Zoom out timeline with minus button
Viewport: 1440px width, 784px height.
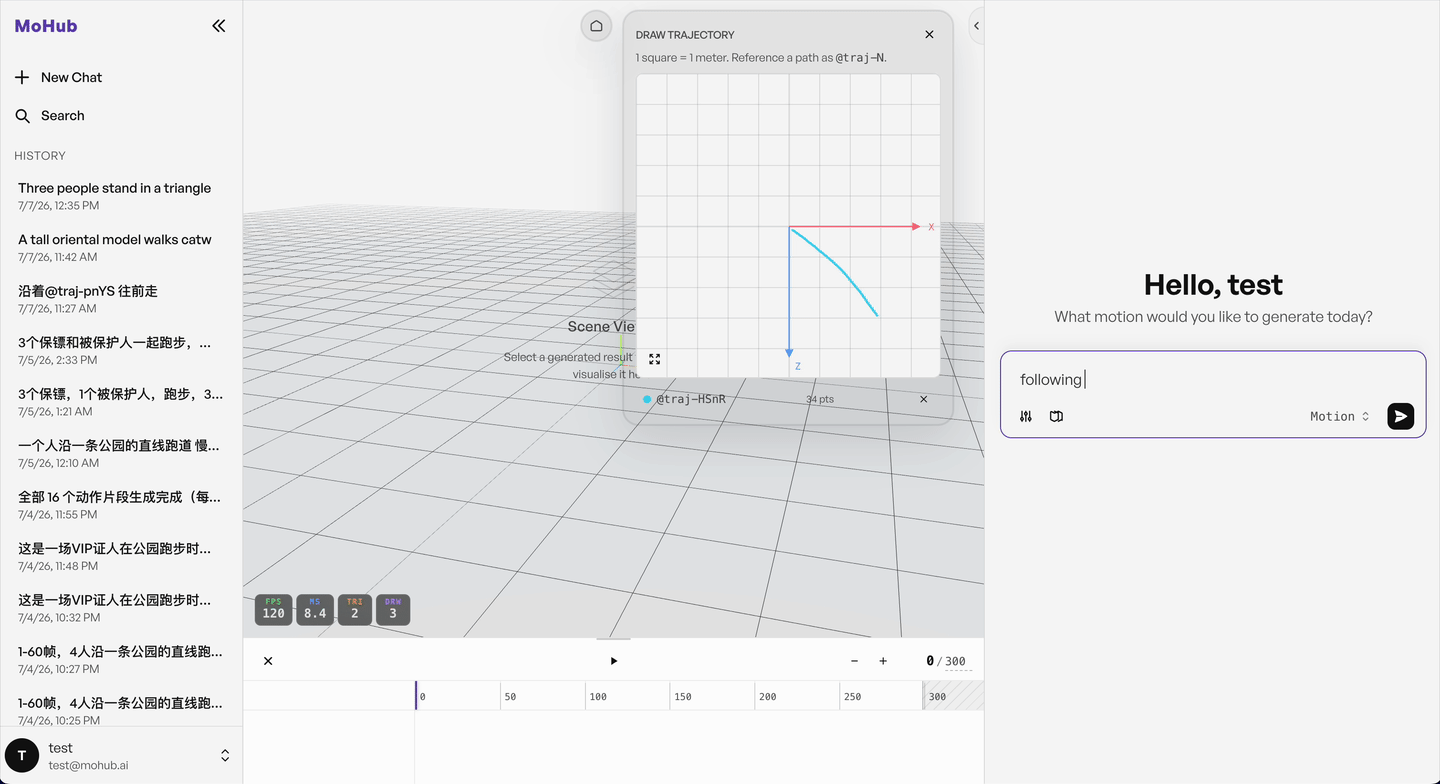coord(854,661)
